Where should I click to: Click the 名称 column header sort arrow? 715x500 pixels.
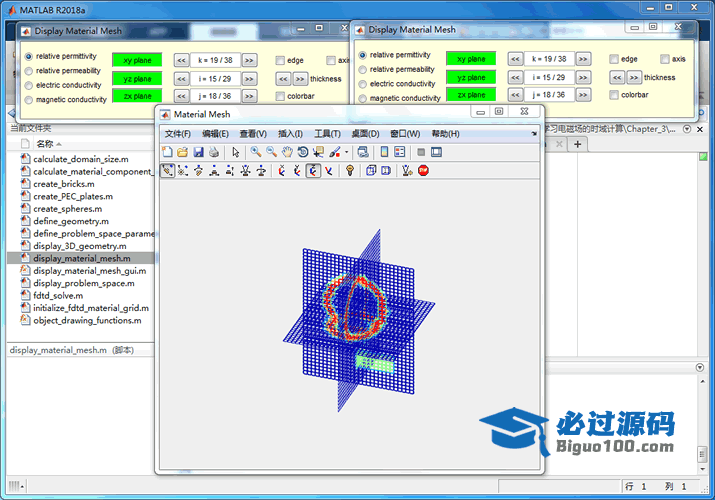point(61,143)
